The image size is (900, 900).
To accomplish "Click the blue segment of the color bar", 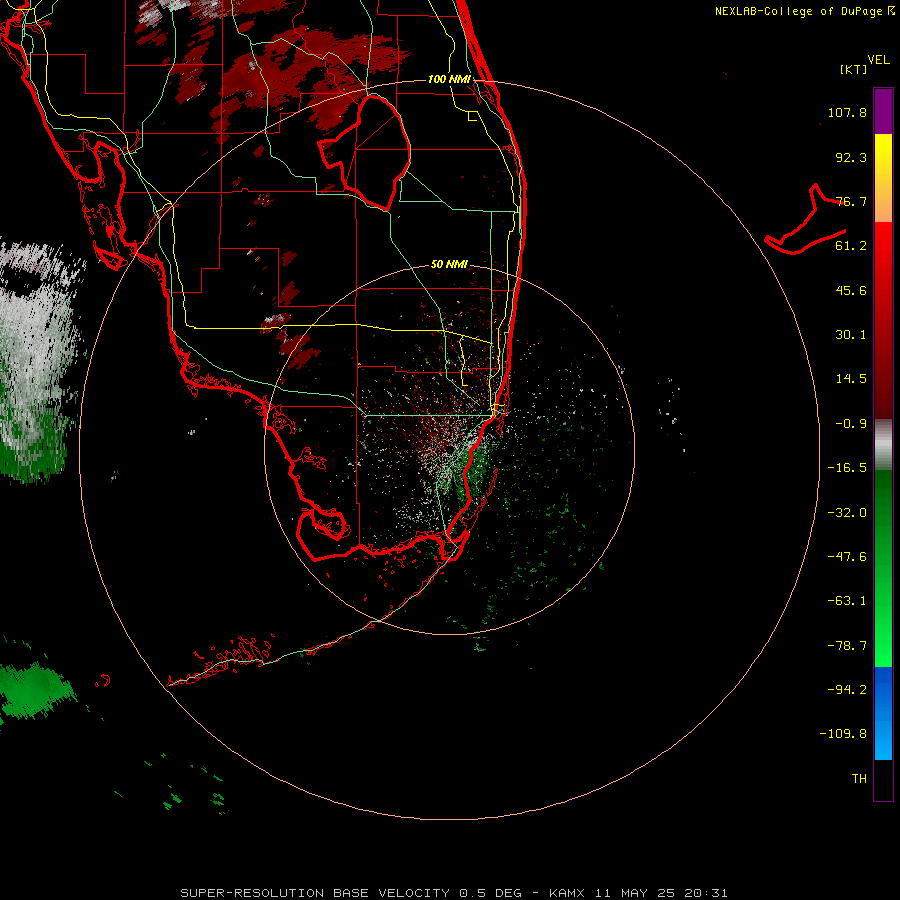I will click(883, 713).
